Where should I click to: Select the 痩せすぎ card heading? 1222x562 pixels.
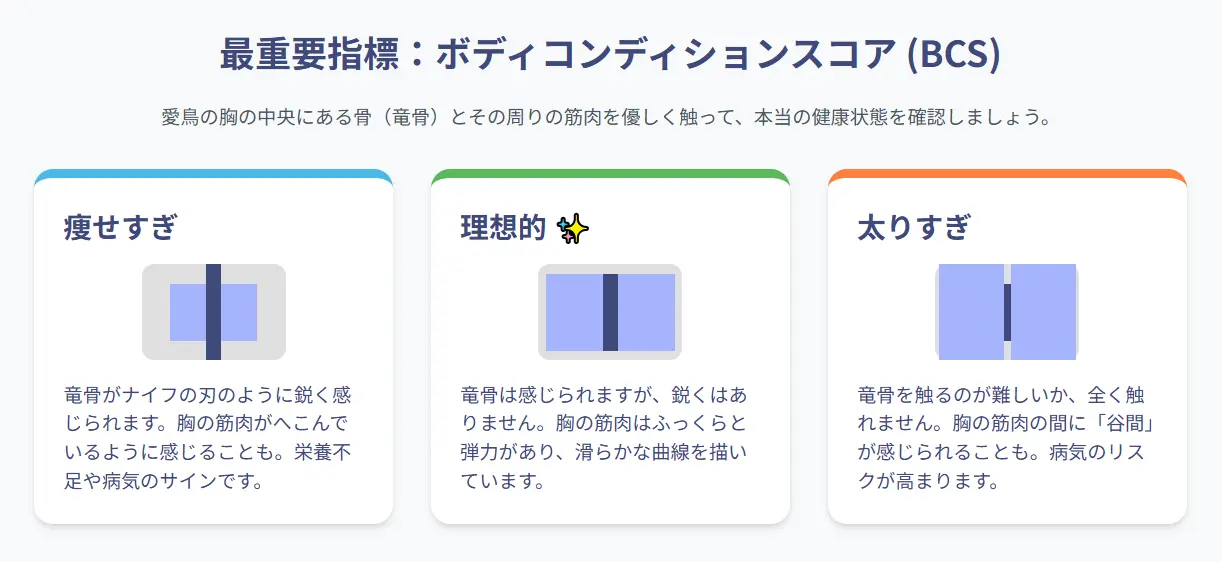coord(120,228)
